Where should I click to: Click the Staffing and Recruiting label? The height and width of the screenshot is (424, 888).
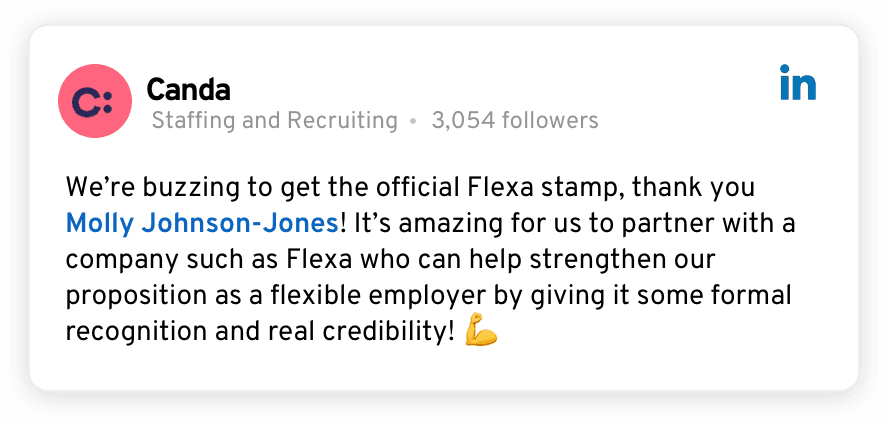[274, 121]
